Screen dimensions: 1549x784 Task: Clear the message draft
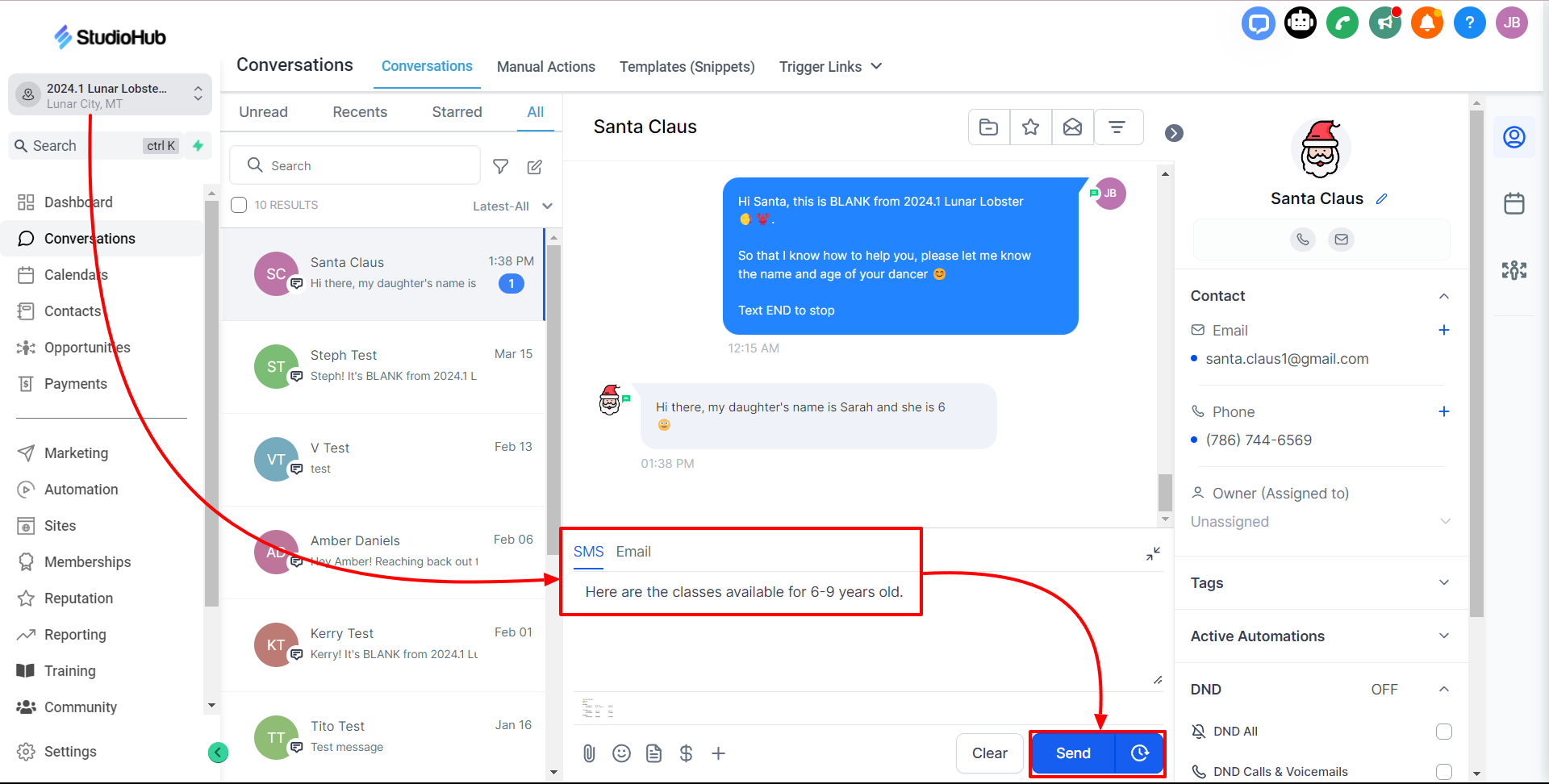(990, 753)
